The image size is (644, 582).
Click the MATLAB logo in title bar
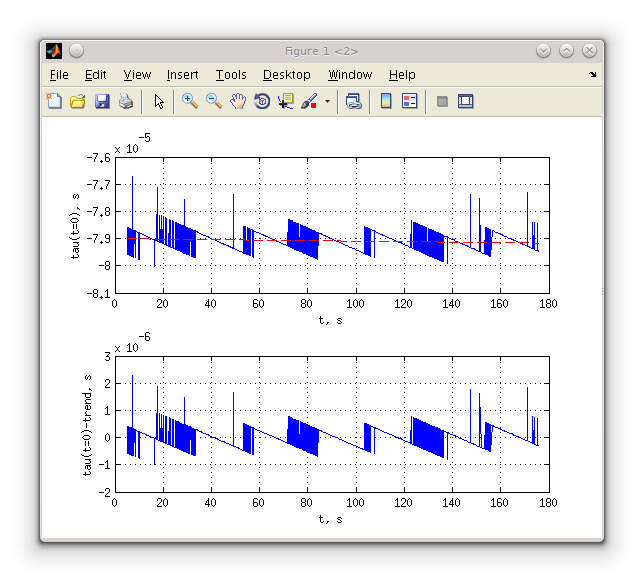(x=54, y=51)
